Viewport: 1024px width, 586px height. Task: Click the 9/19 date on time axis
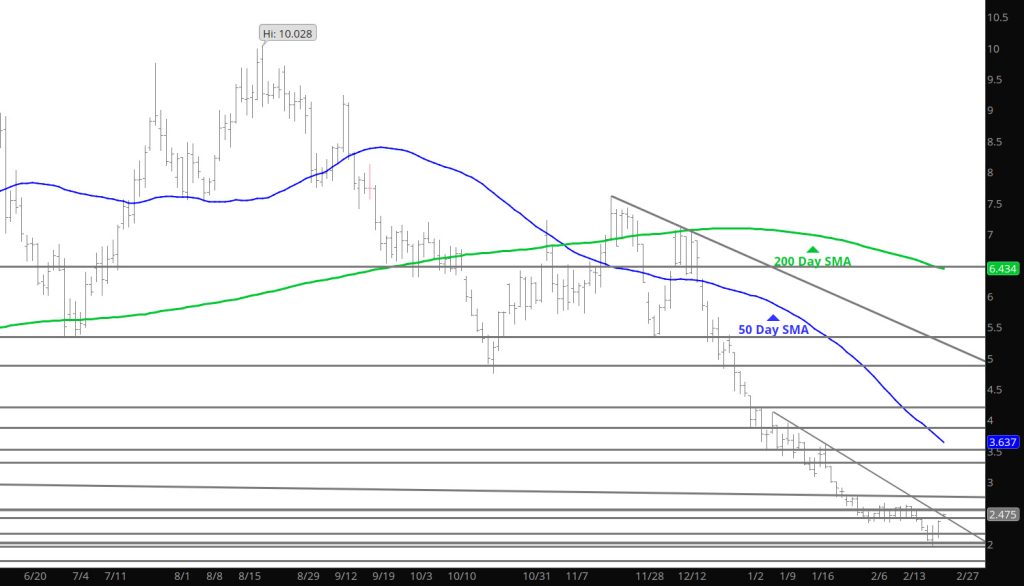point(385,576)
